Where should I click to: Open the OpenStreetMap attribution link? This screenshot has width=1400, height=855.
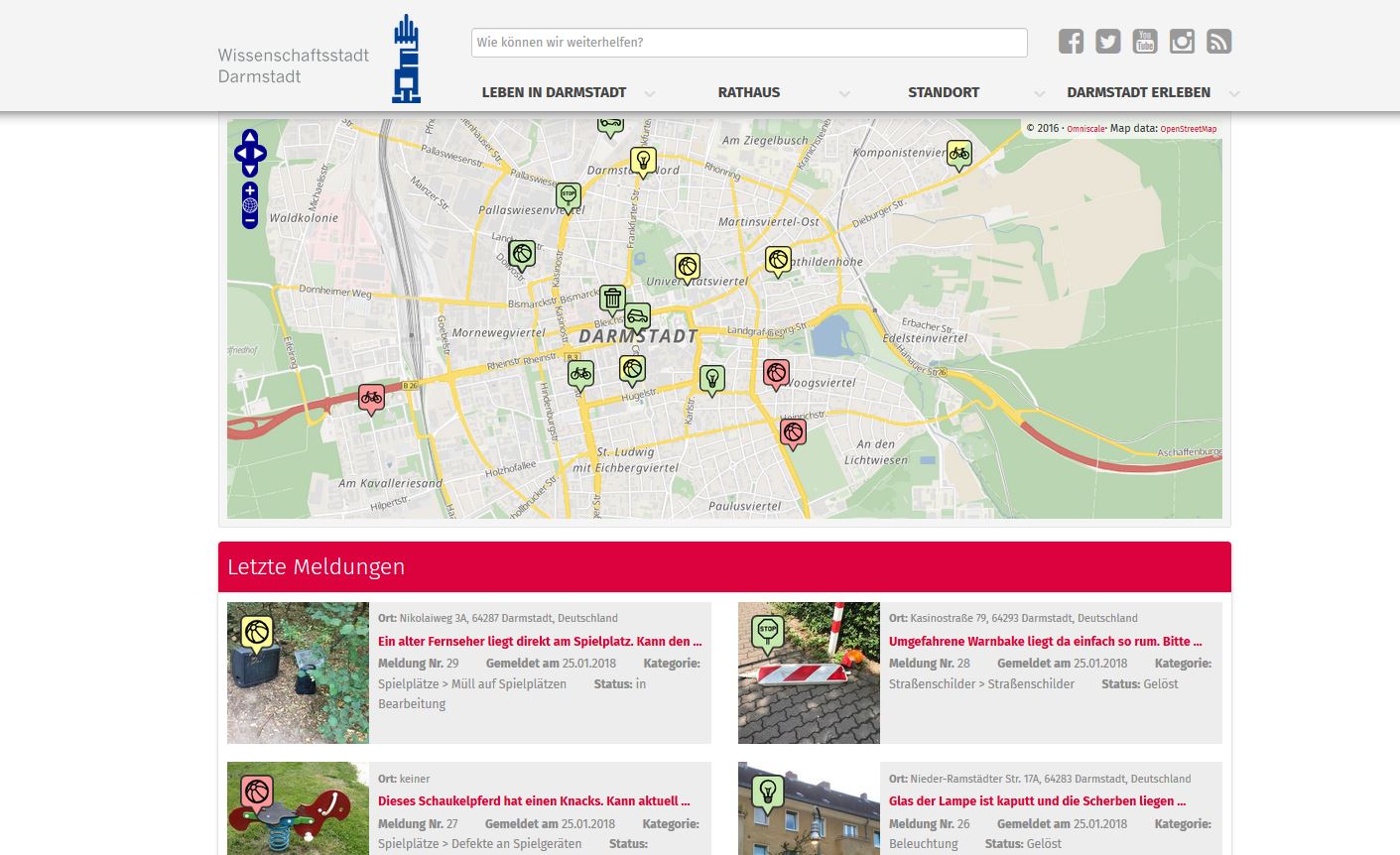click(1188, 129)
